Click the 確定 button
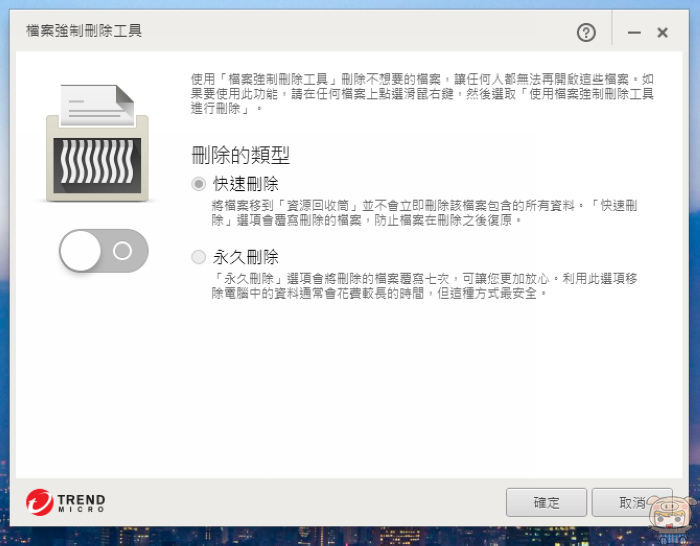 click(546, 502)
